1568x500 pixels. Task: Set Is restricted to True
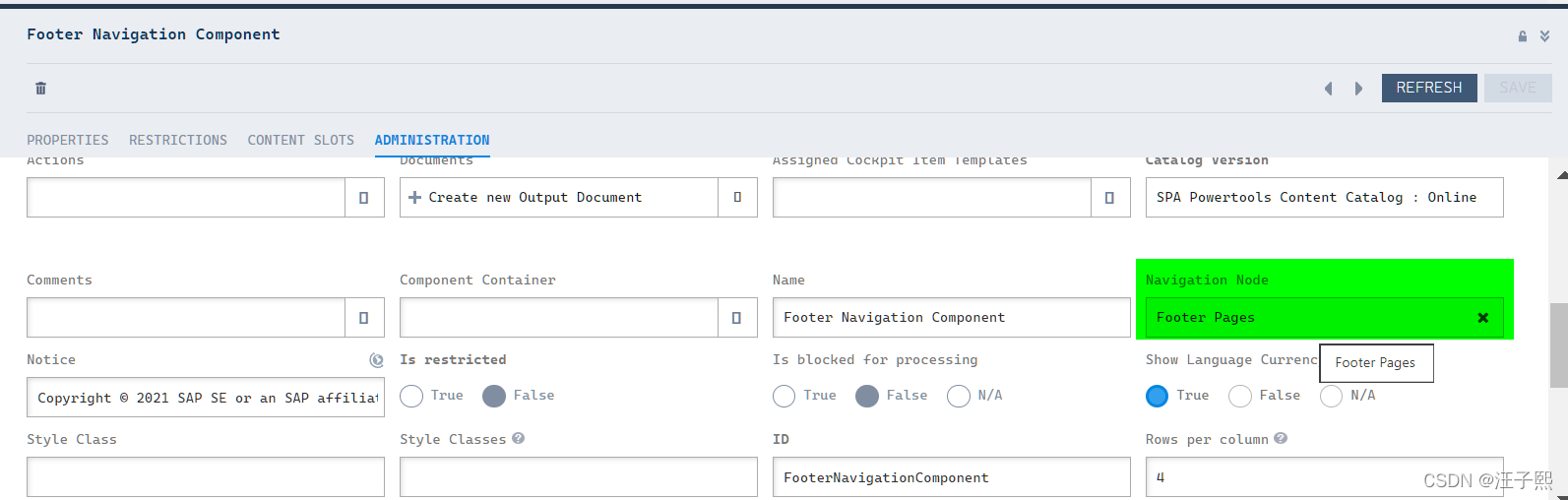pos(411,396)
